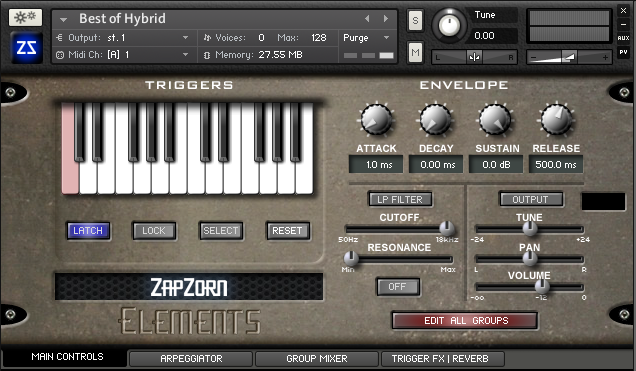Go to previous instrument preset arrow

pyautogui.click(x=367, y=18)
